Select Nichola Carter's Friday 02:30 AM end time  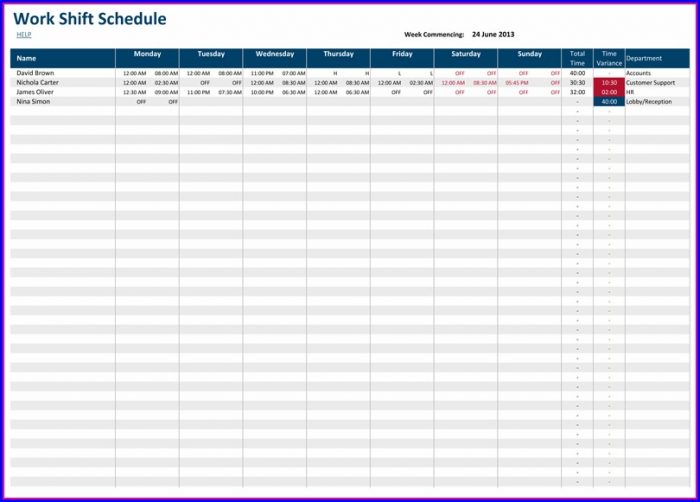click(421, 83)
